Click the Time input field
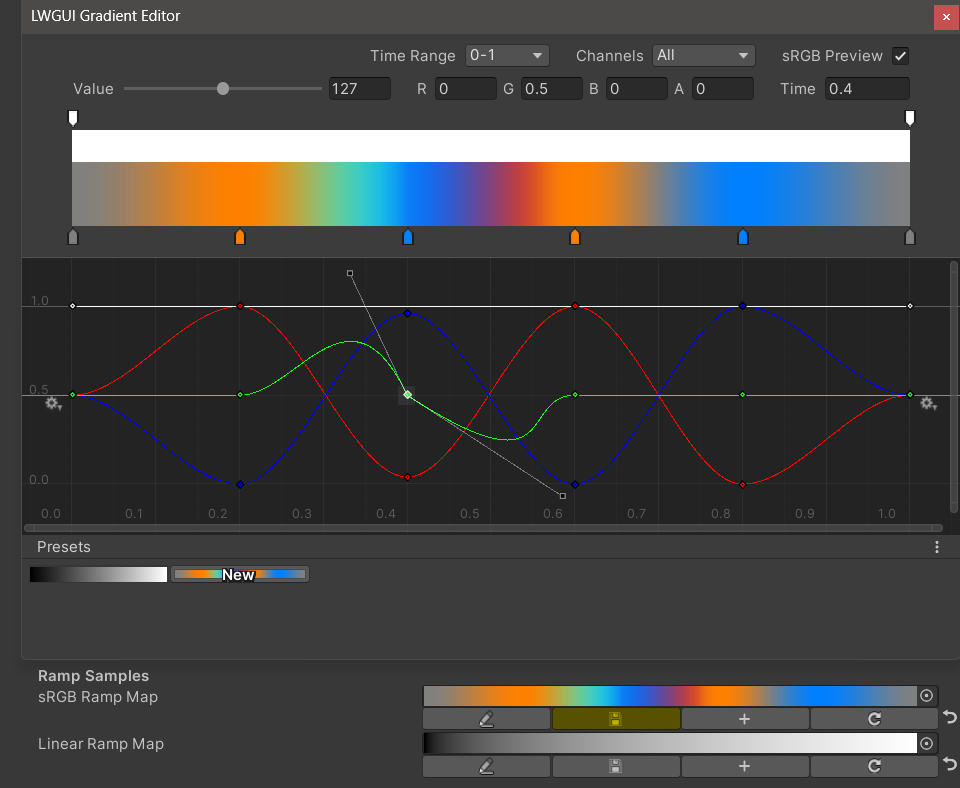 [867, 89]
